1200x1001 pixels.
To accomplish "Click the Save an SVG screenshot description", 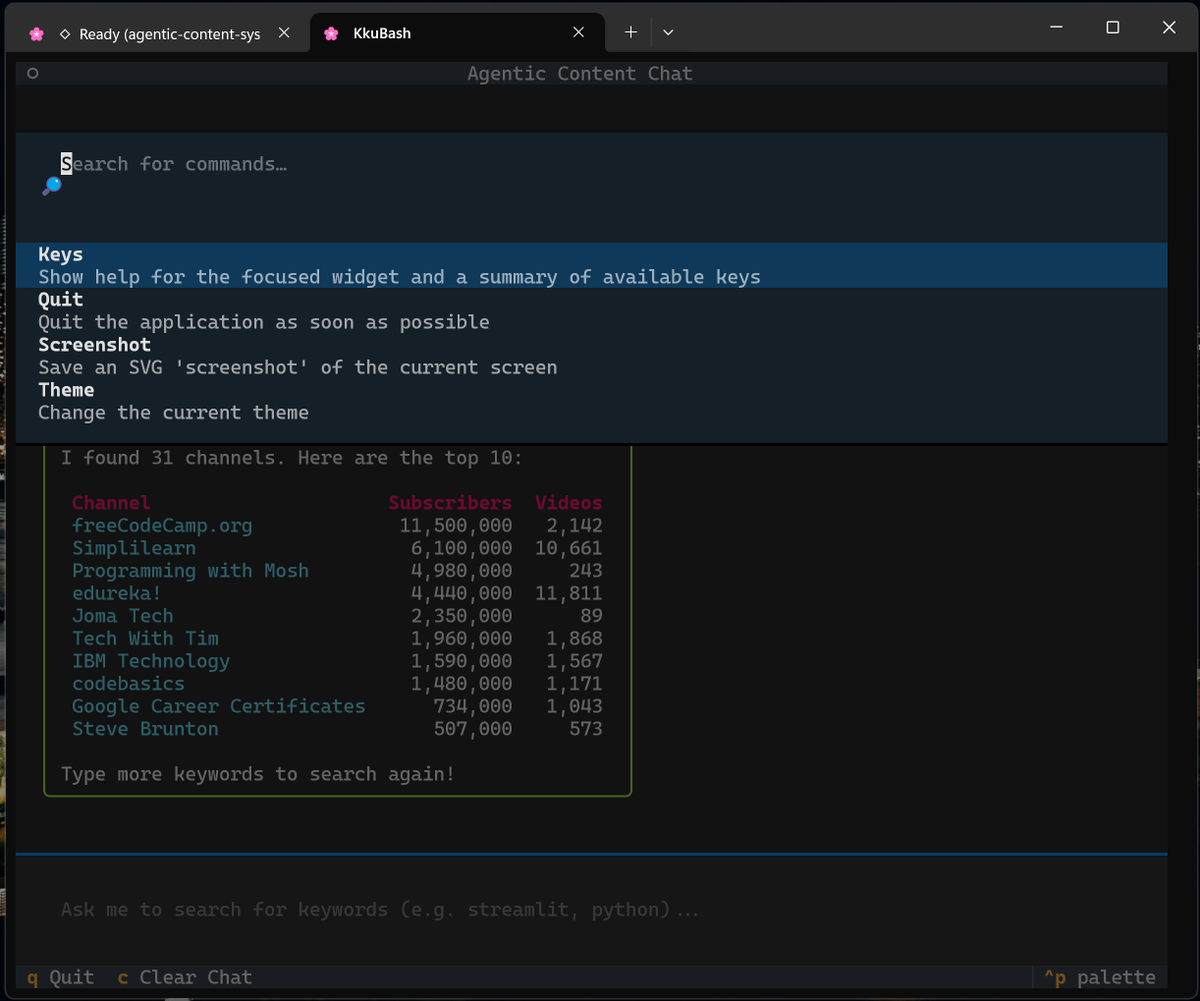I will 298,367.
